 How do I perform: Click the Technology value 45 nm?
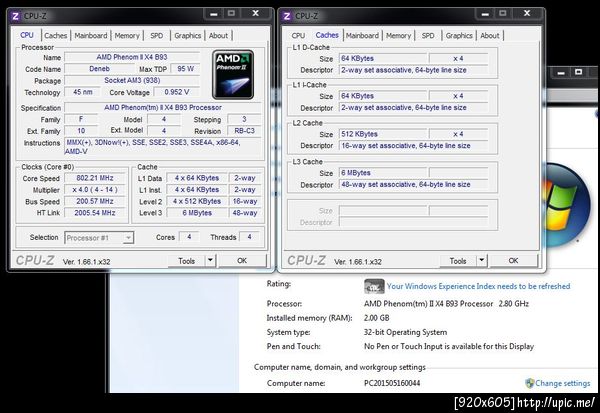tap(83, 92)
